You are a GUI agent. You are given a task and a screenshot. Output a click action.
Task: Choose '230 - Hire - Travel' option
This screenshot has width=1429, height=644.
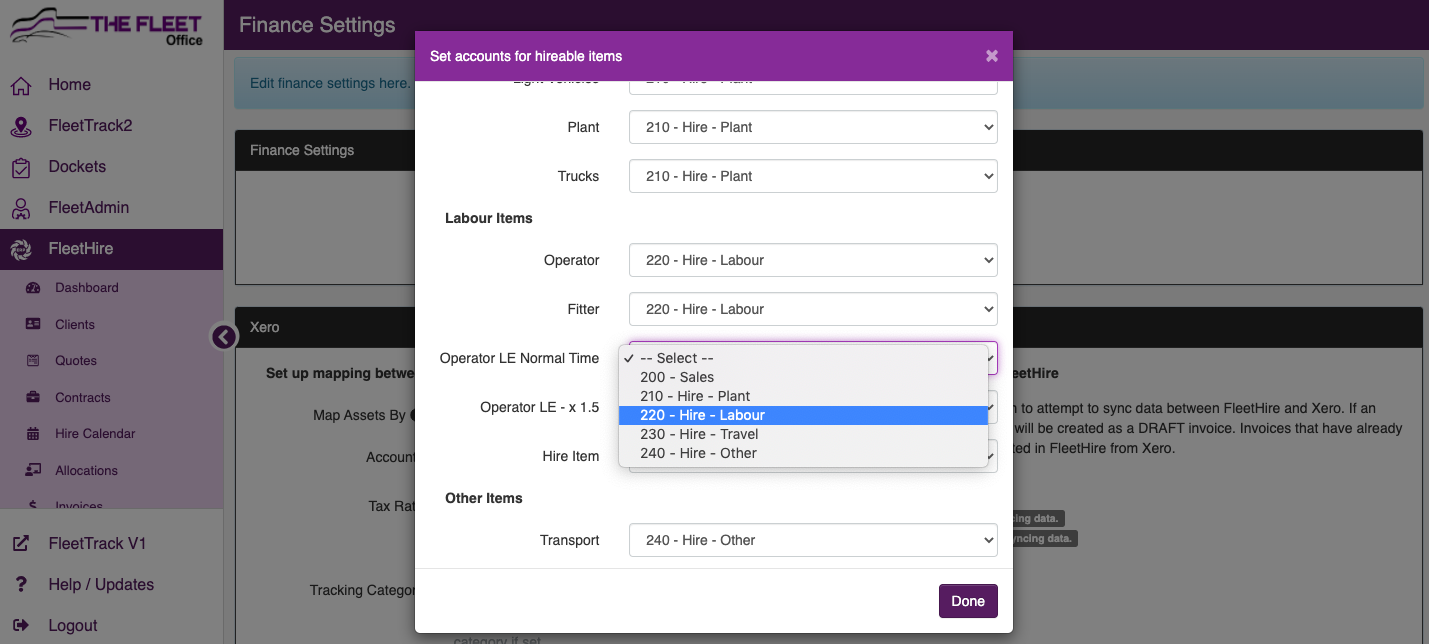[x=803, y=434]
